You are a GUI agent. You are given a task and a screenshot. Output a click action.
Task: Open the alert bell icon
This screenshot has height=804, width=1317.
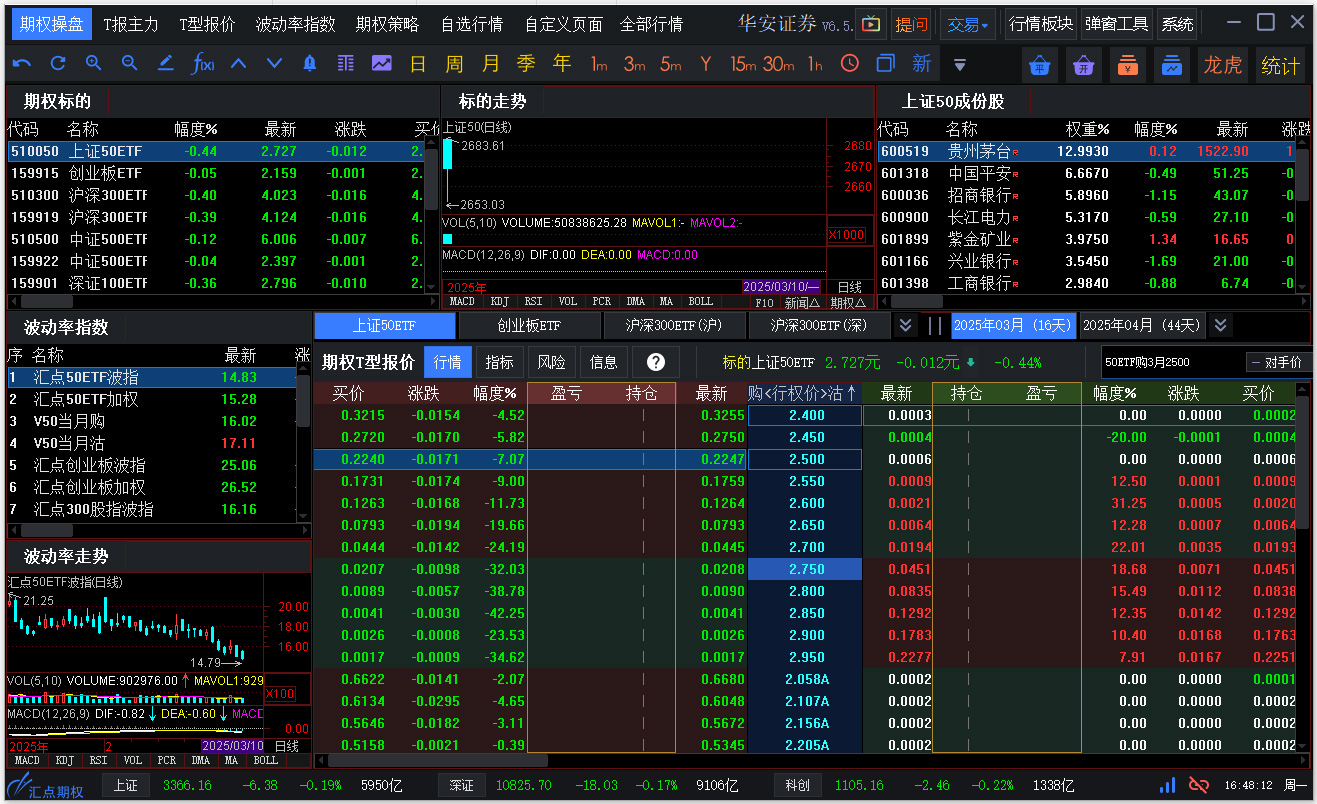[310, 64]
